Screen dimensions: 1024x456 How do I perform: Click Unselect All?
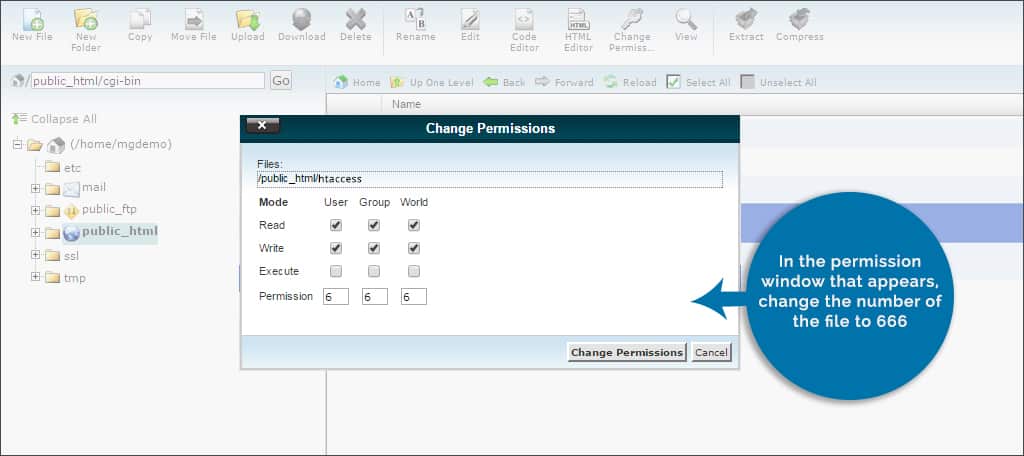tap(778, 82)
